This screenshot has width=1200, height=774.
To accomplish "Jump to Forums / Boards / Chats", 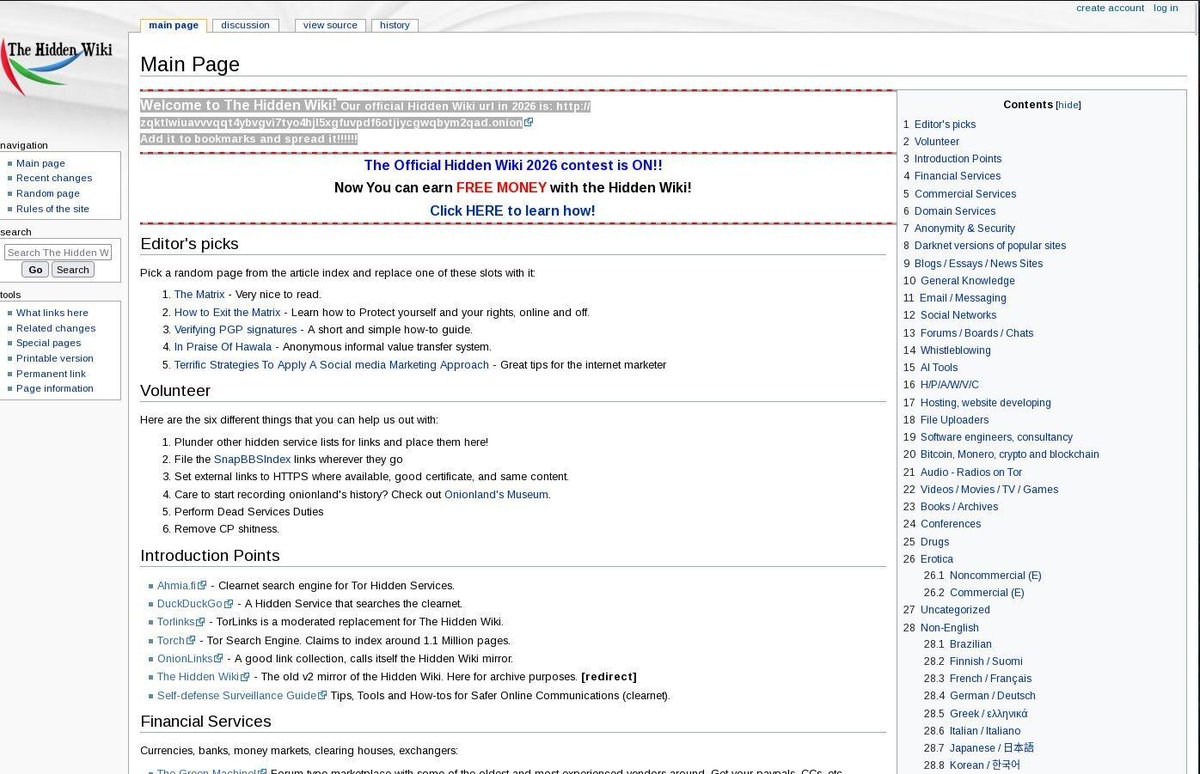I will (977, 333).
